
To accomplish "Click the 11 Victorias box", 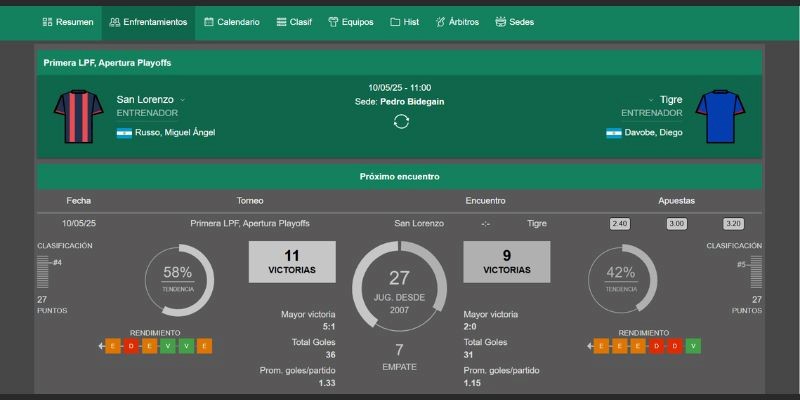I will click(x=292, y=262).
